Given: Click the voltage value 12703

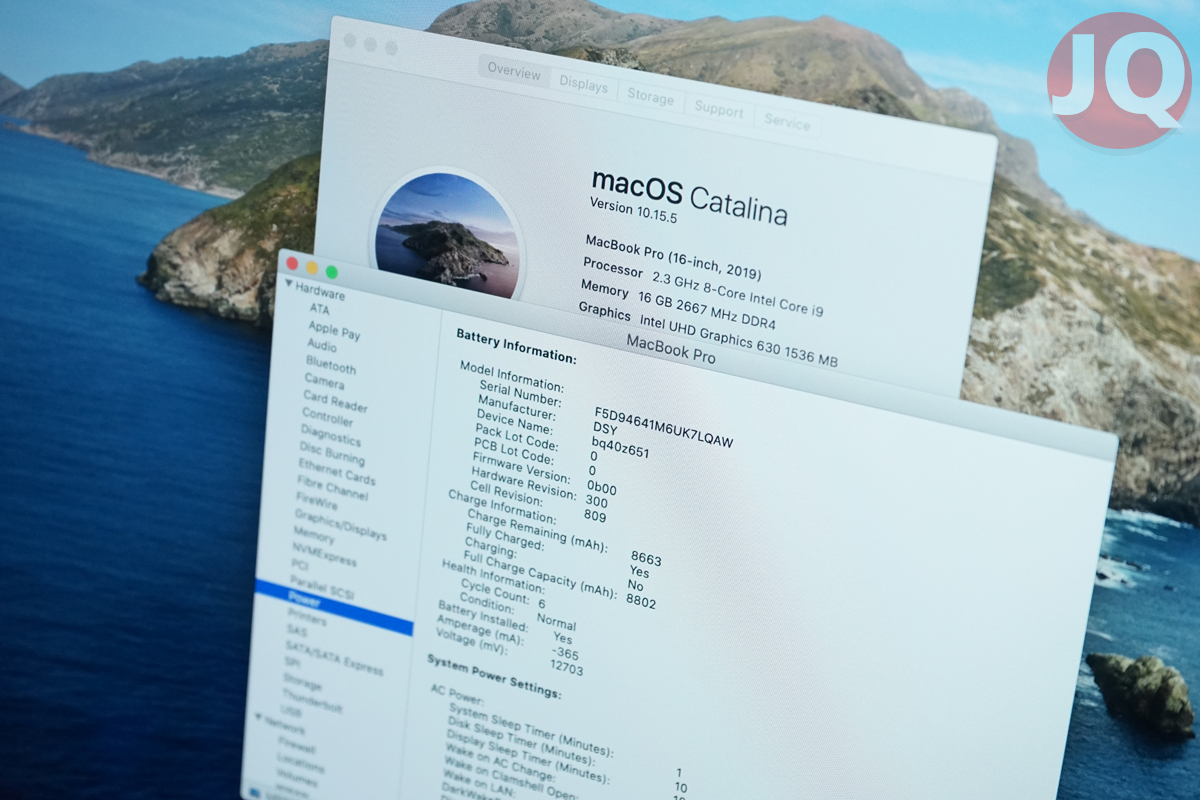Looking at the screenshot, I should pyautogui.click(x=566, y=668).
